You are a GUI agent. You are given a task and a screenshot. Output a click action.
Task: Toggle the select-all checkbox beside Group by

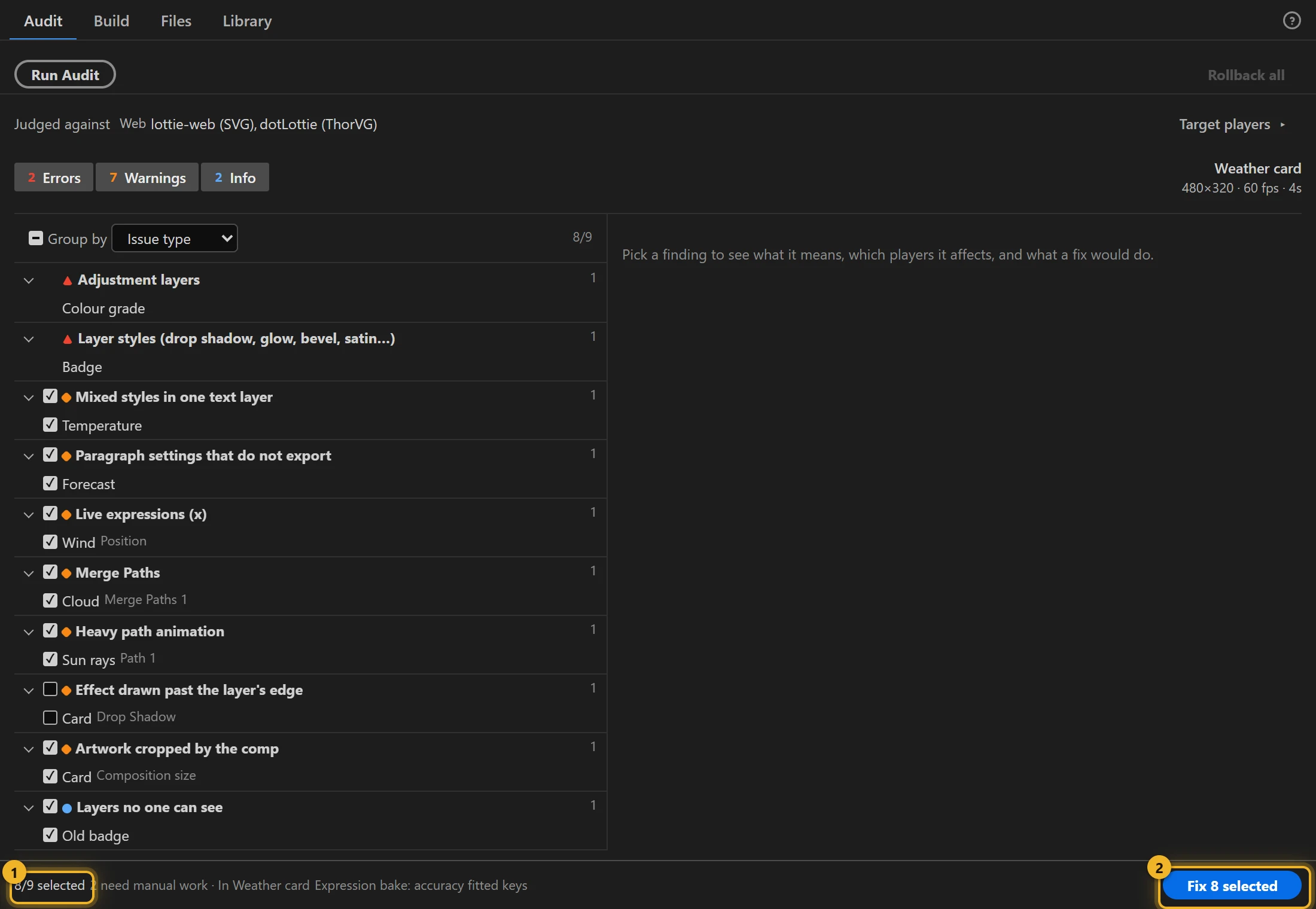coord(36,238)
